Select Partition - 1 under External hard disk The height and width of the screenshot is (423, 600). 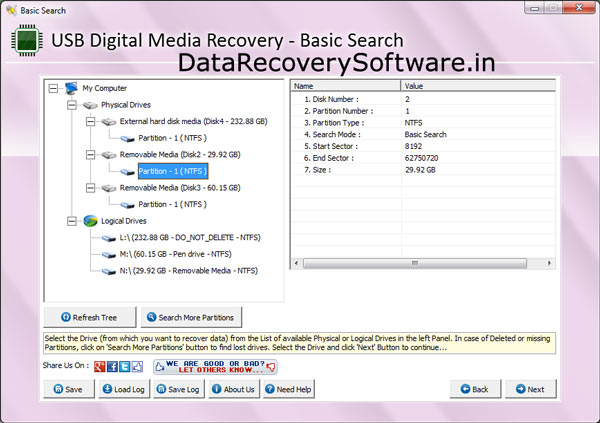coord(172,138)
